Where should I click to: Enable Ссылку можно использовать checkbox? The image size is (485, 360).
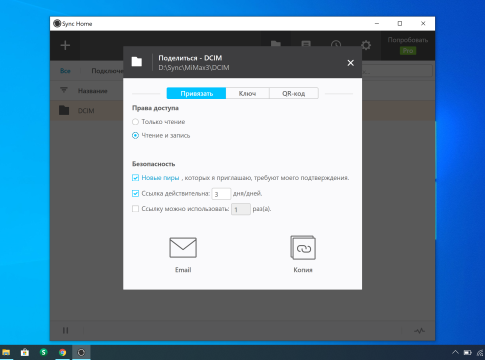point(135,209)
